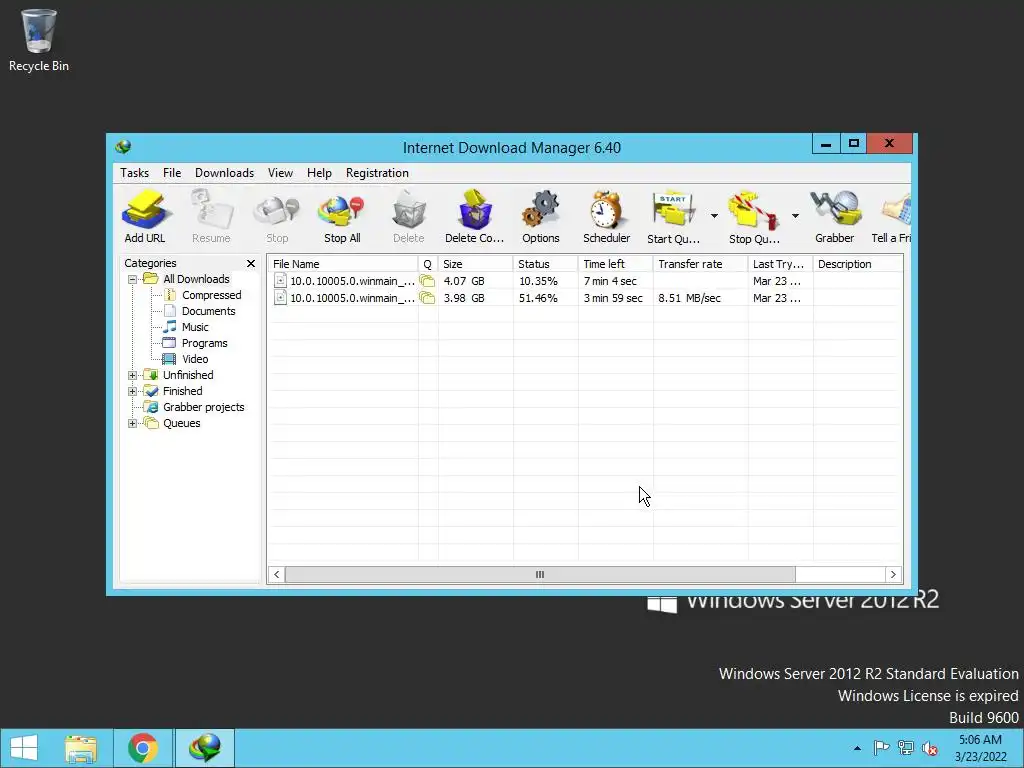Screen dimensions: 1024x768
Task: Open the Recycle Bin desktop icon
Action: tap(39, 40)
